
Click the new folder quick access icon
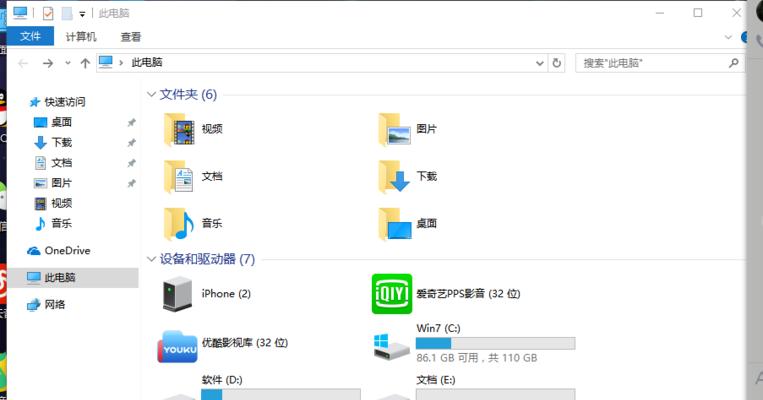(67, 14)
